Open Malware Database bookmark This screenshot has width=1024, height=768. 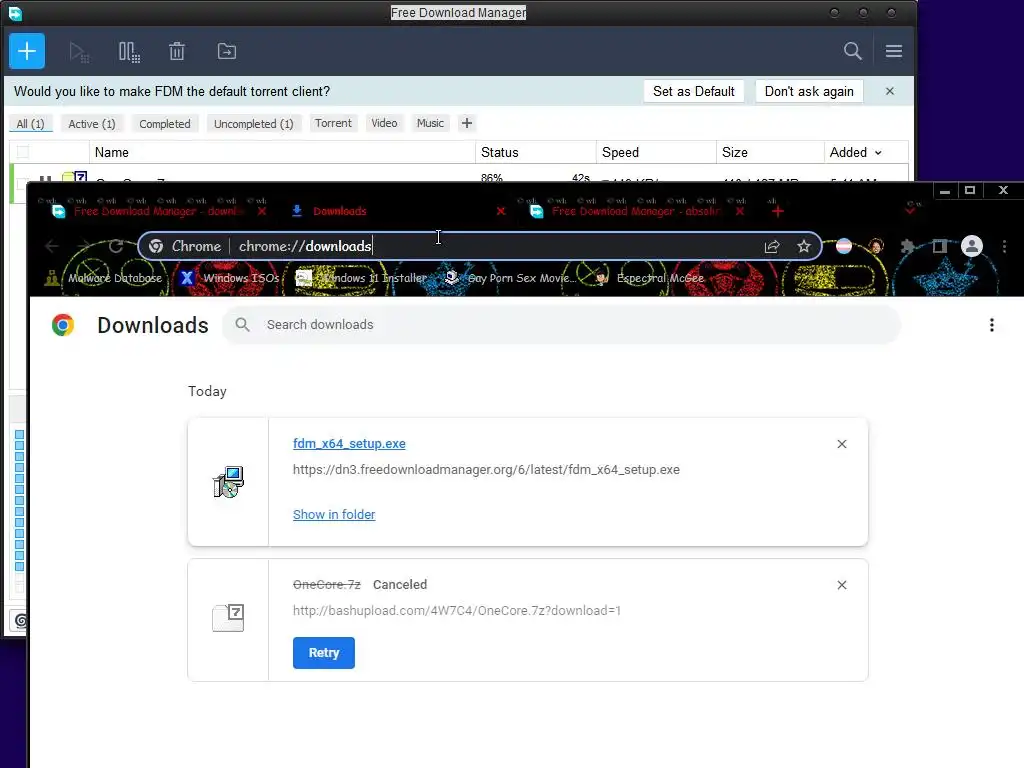click(x=103, y=278)
